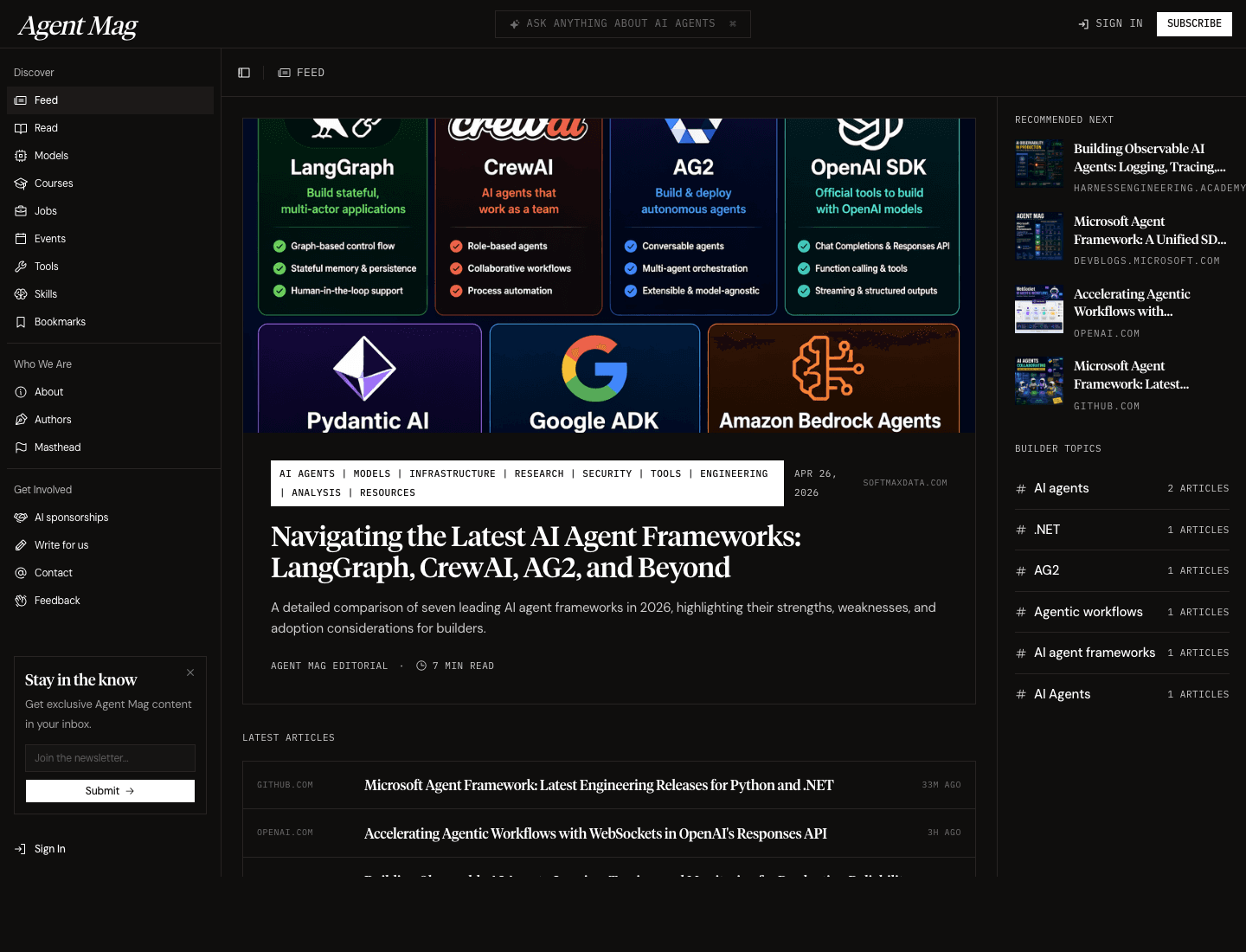Open Bookmarks in the sidebar
The height and width of the screenshot is (952, 1246).
click(60, 322)
